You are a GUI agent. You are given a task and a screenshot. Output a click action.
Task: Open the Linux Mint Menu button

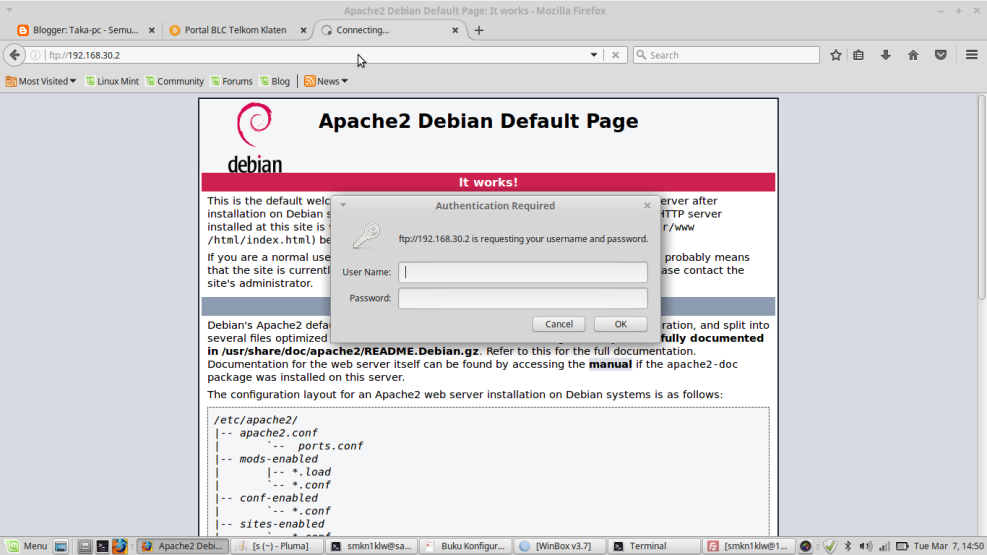pyautogui.click(x=26, y=546)
